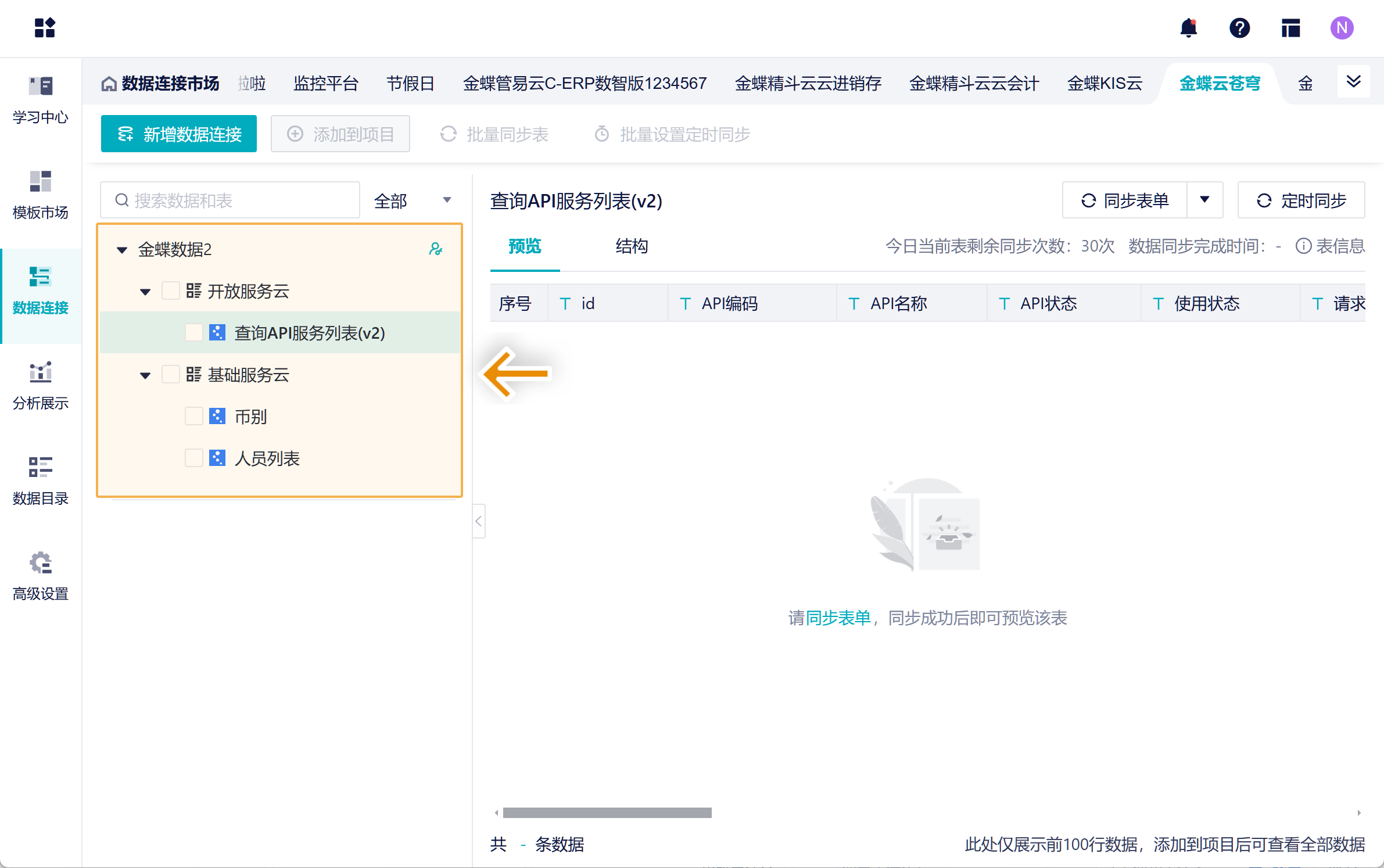The height and width of the screenshot is (868, 1384).
Task: Click the user-edit icon beside 金蝶数据2
Action: (435, 249)
